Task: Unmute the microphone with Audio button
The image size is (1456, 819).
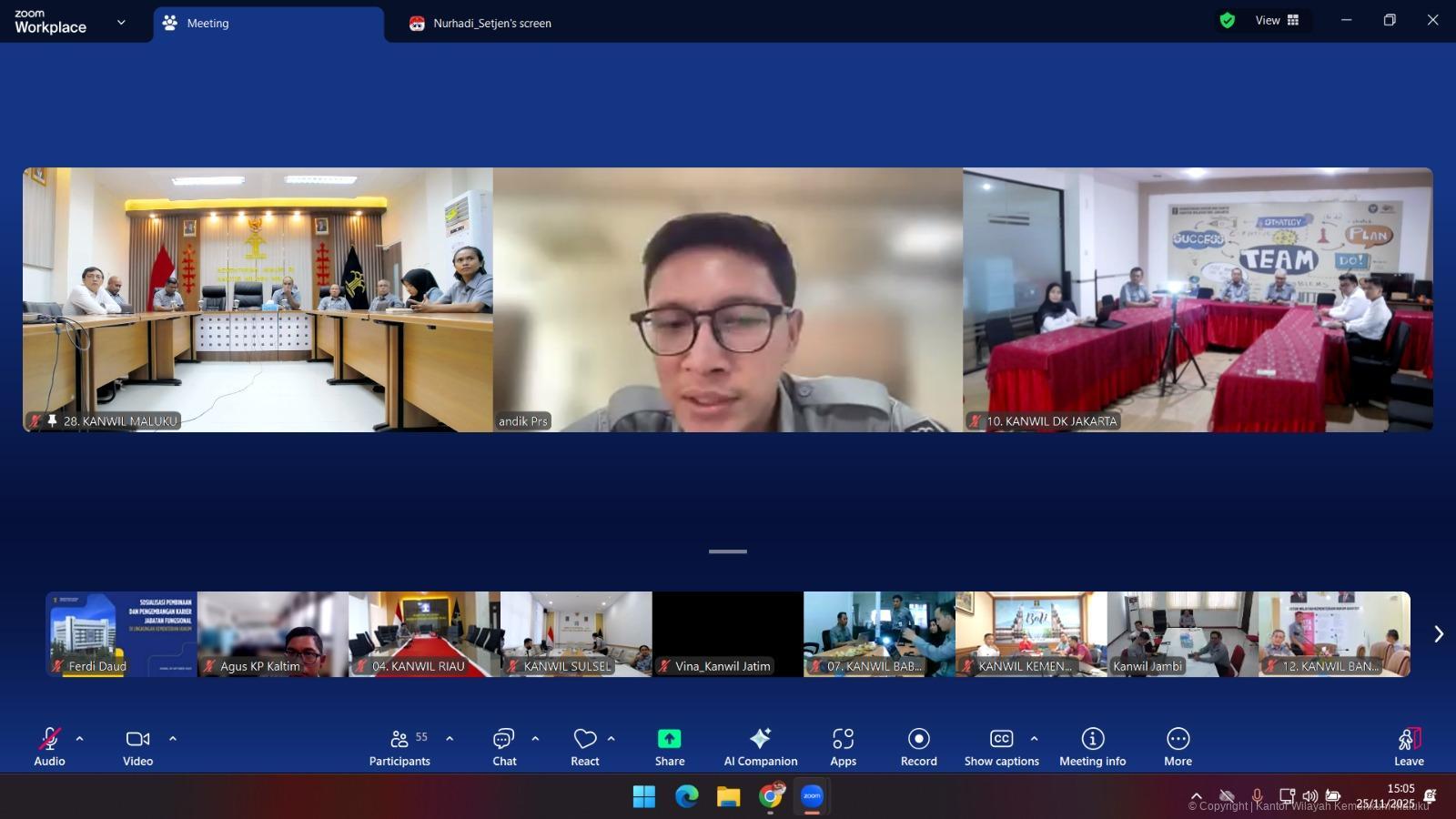Action: [x=49, y=747]
